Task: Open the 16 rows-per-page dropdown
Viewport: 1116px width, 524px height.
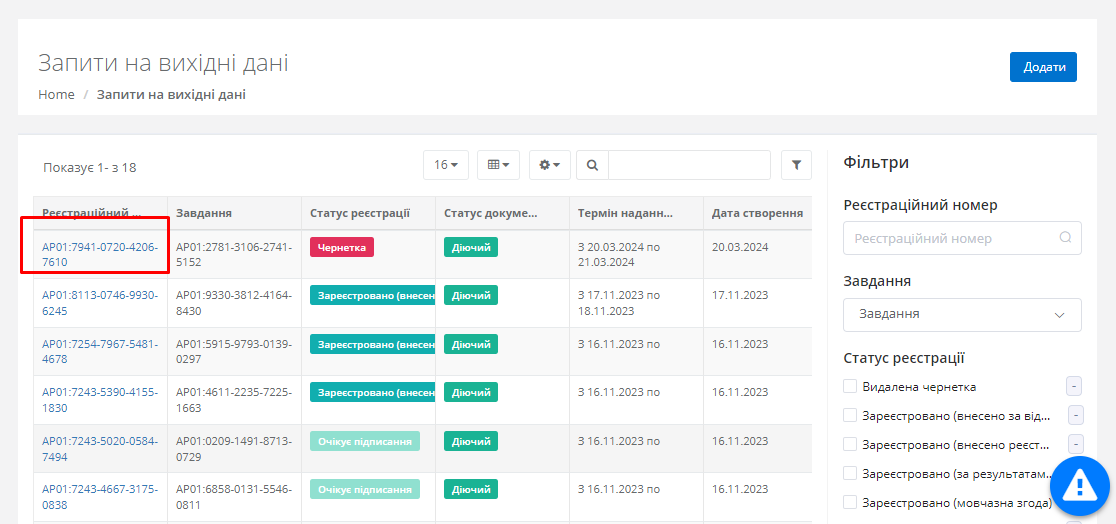Action: point(446,165)
